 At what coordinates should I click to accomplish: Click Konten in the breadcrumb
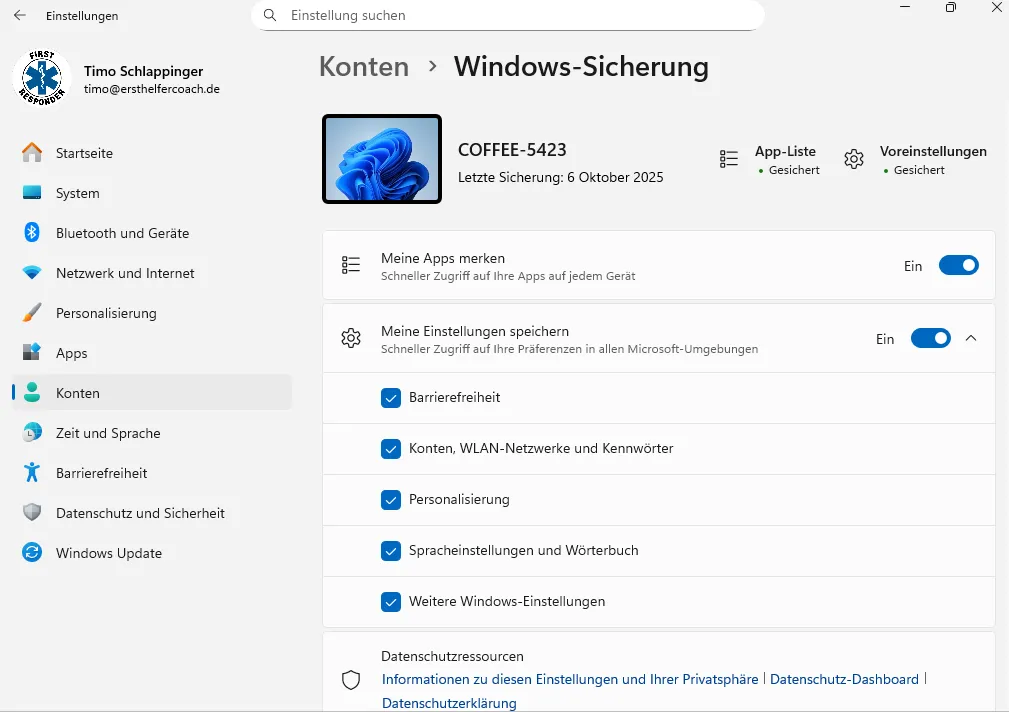(x=364, y=67)
